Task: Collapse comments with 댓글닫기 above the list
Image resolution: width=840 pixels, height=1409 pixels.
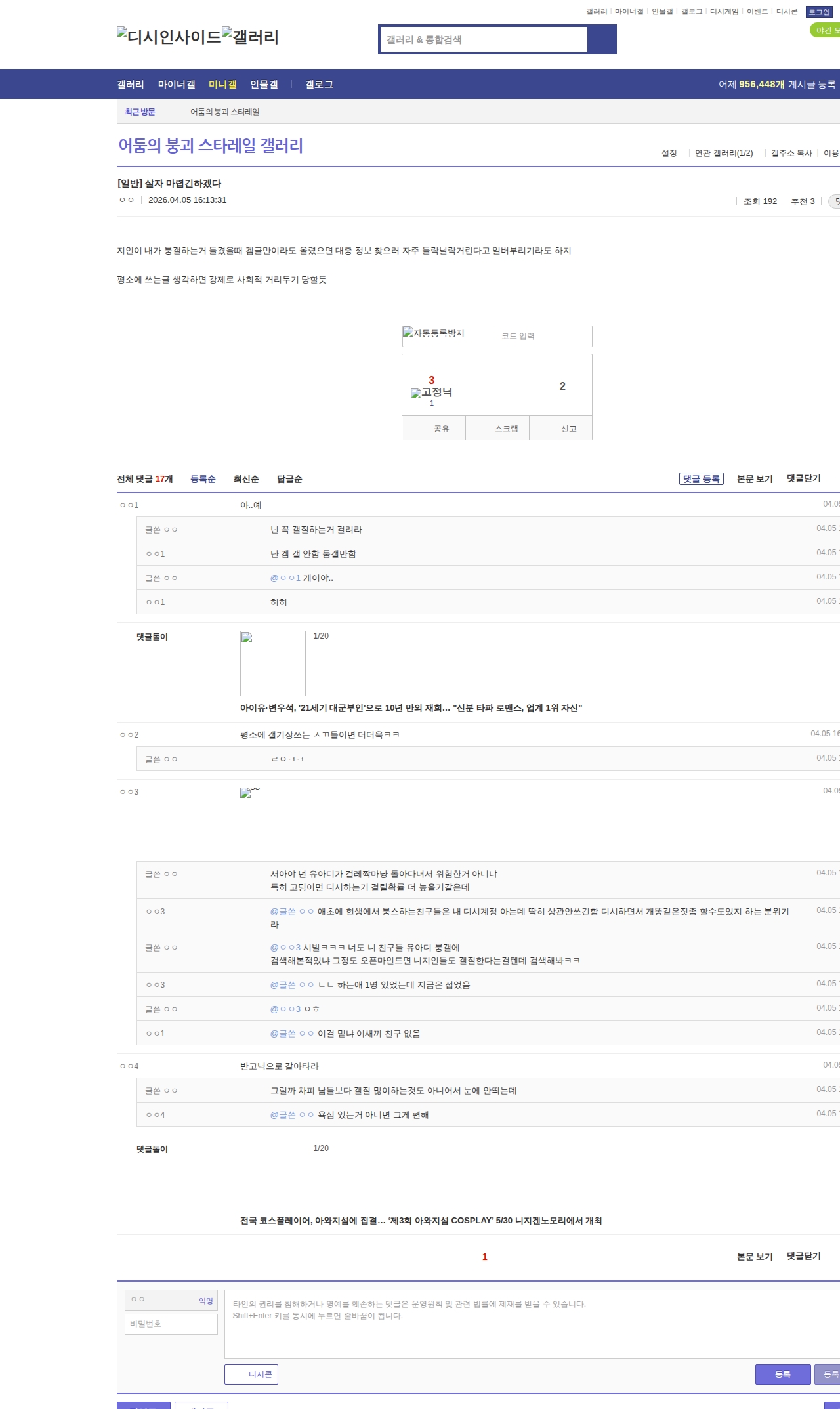Action: pos(803,478)
